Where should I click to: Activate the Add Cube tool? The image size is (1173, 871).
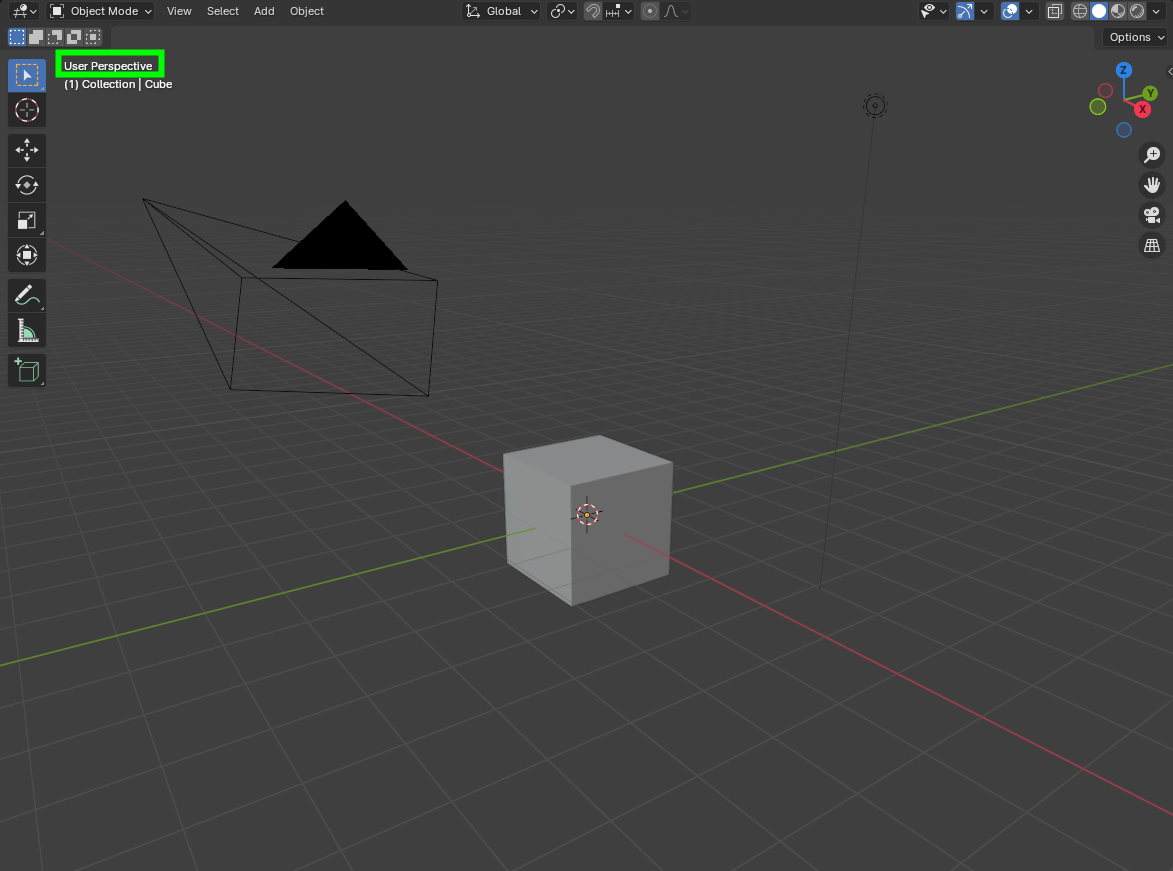tap(26, 370)
